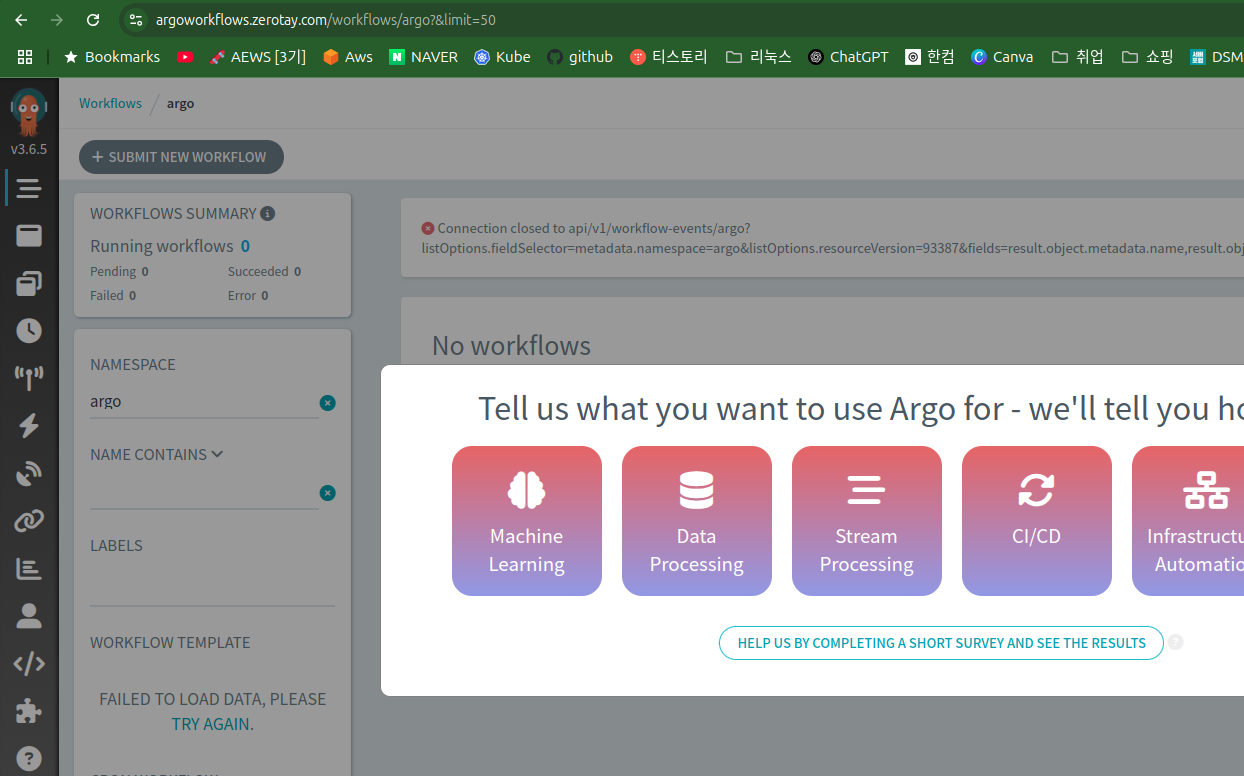Open YouTube bookmark icon
Viewport: 1244px width, 776px height.
point(185,57)
